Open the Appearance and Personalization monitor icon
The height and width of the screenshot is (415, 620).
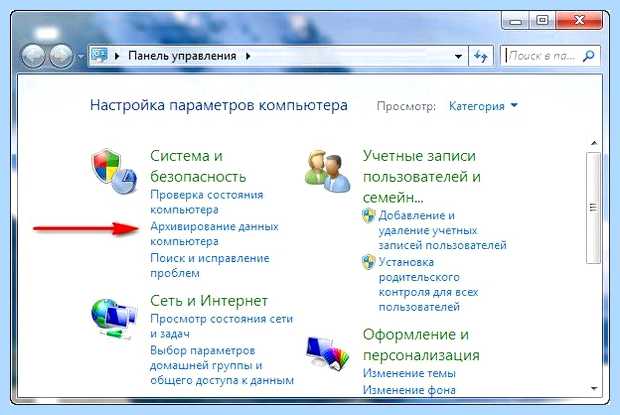[x=328, y=352]
